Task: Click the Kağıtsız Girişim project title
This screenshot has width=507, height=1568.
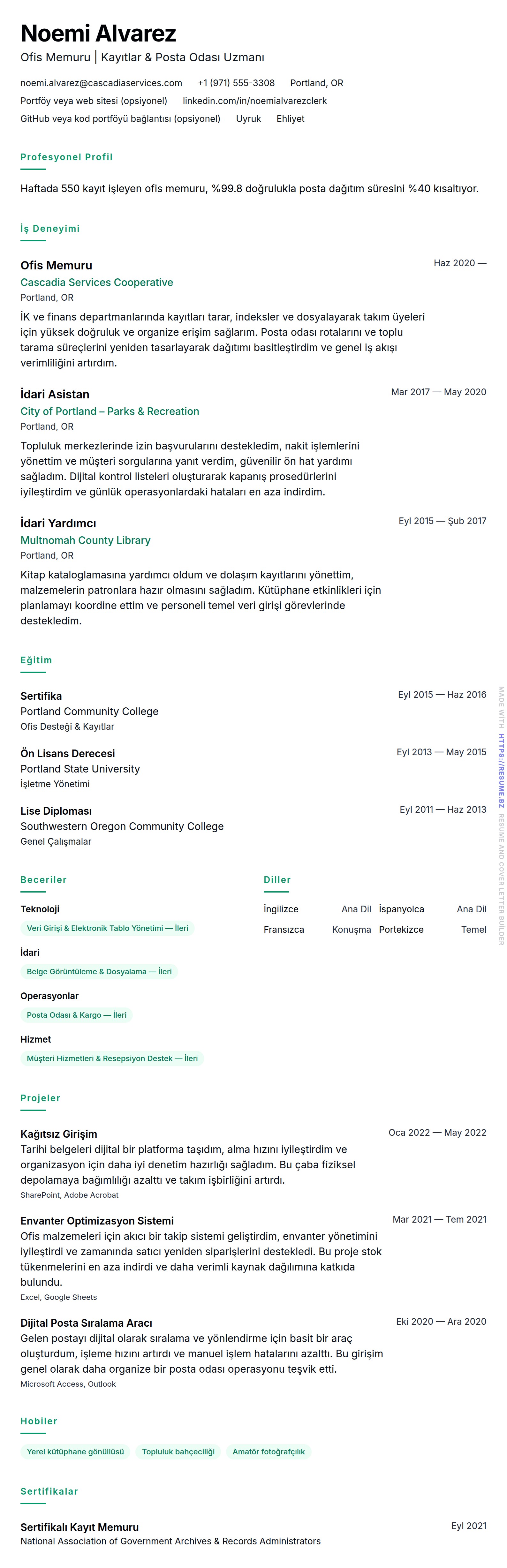Action: point(59,1134)
